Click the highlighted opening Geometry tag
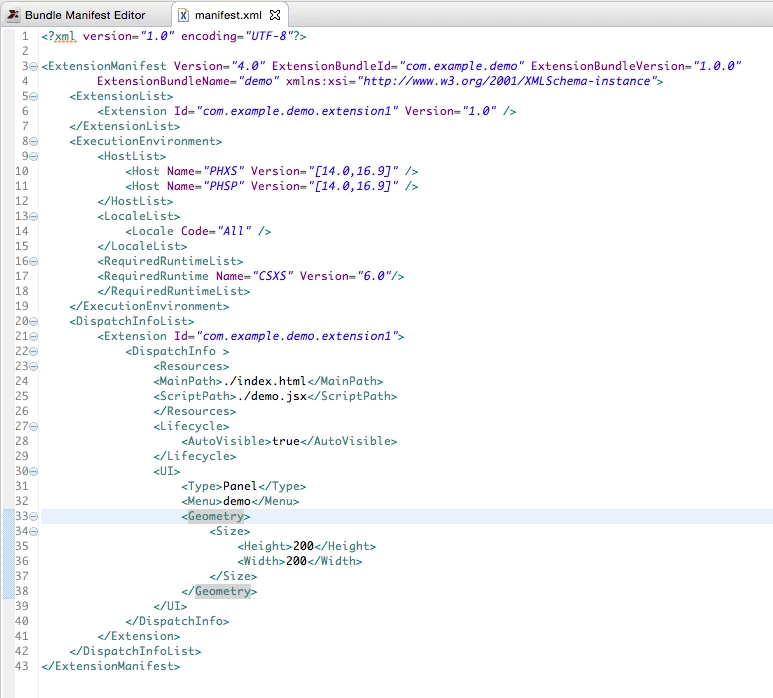The image size is (773, 698). click(216, 516)
